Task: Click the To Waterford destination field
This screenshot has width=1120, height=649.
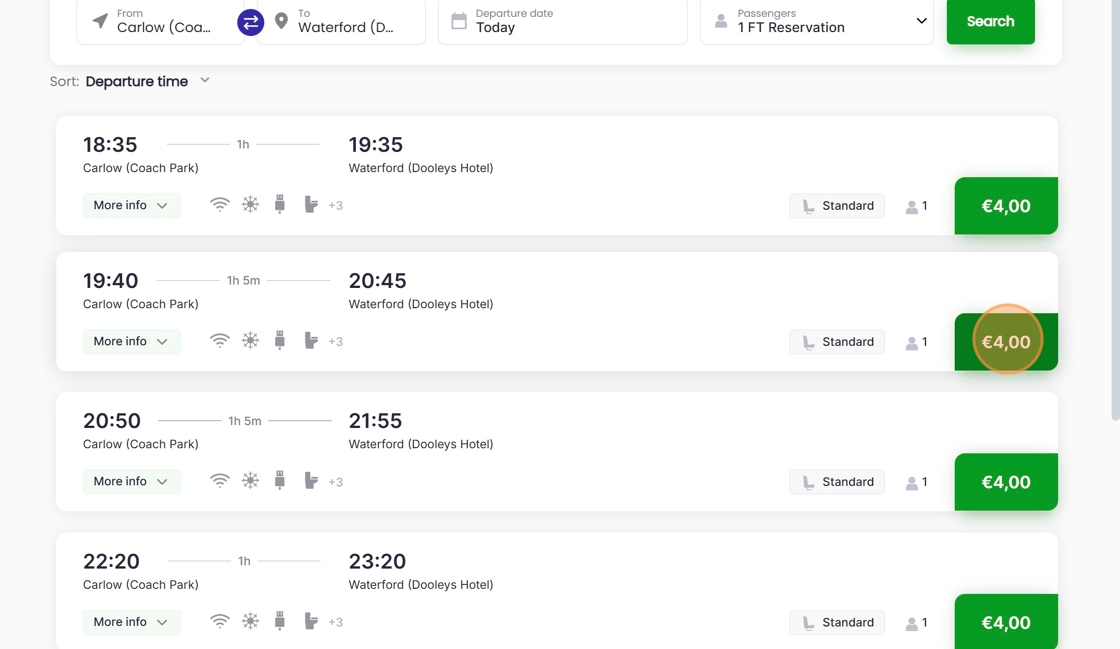Action: pyautogui.click(x=345, y=21)
